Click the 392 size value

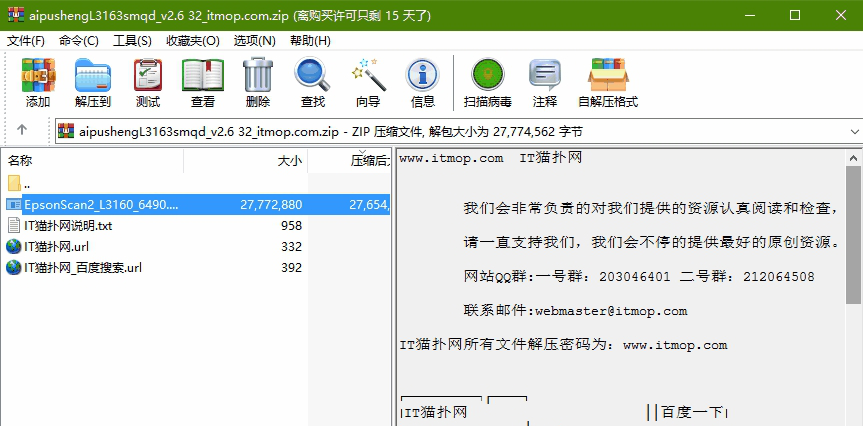coord(291,267)
